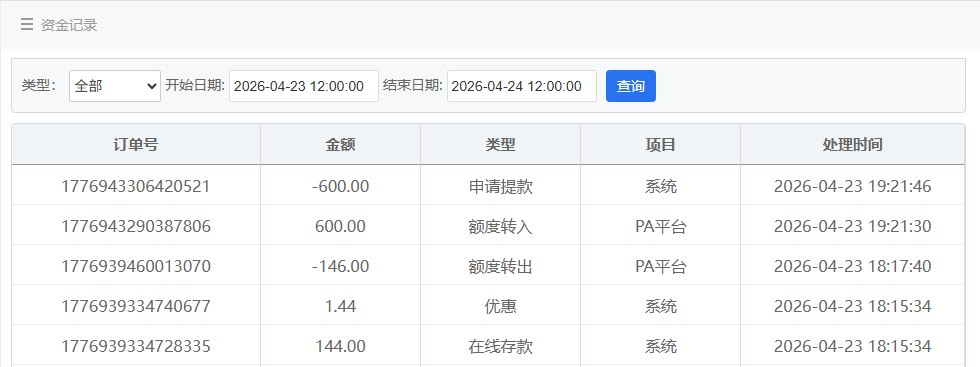Click the 资金记录 page title
Viewport: 980px width, 367px height.
[69, 25]
